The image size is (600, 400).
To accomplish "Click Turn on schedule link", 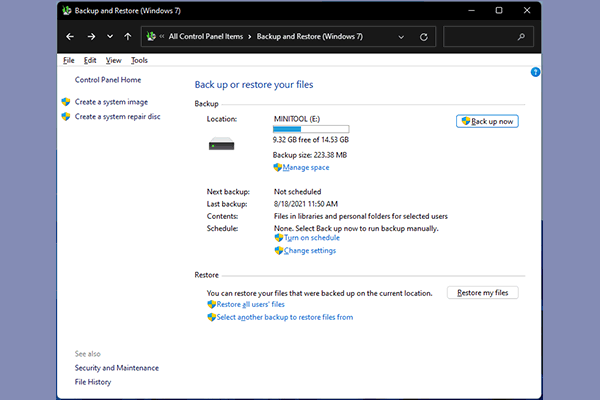I will (x=311, y=238).
